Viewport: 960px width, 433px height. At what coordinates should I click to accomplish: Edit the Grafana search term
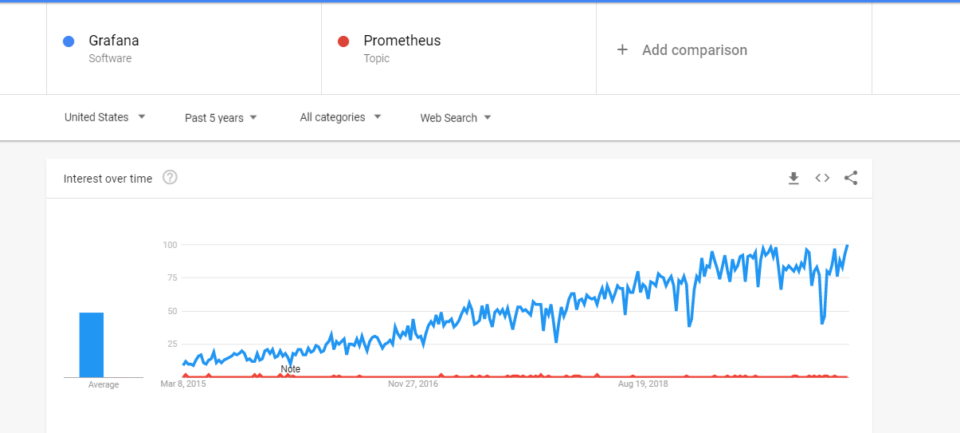pyautogui.click(x=114, y=40)
